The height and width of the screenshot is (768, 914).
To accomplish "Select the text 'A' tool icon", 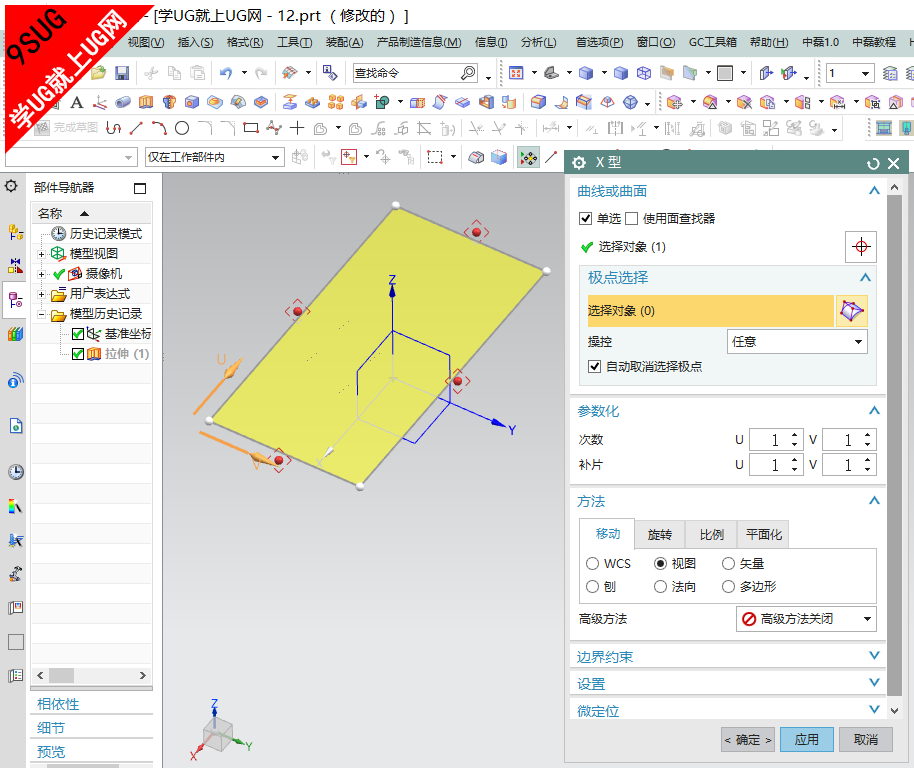I will [76, 103].
